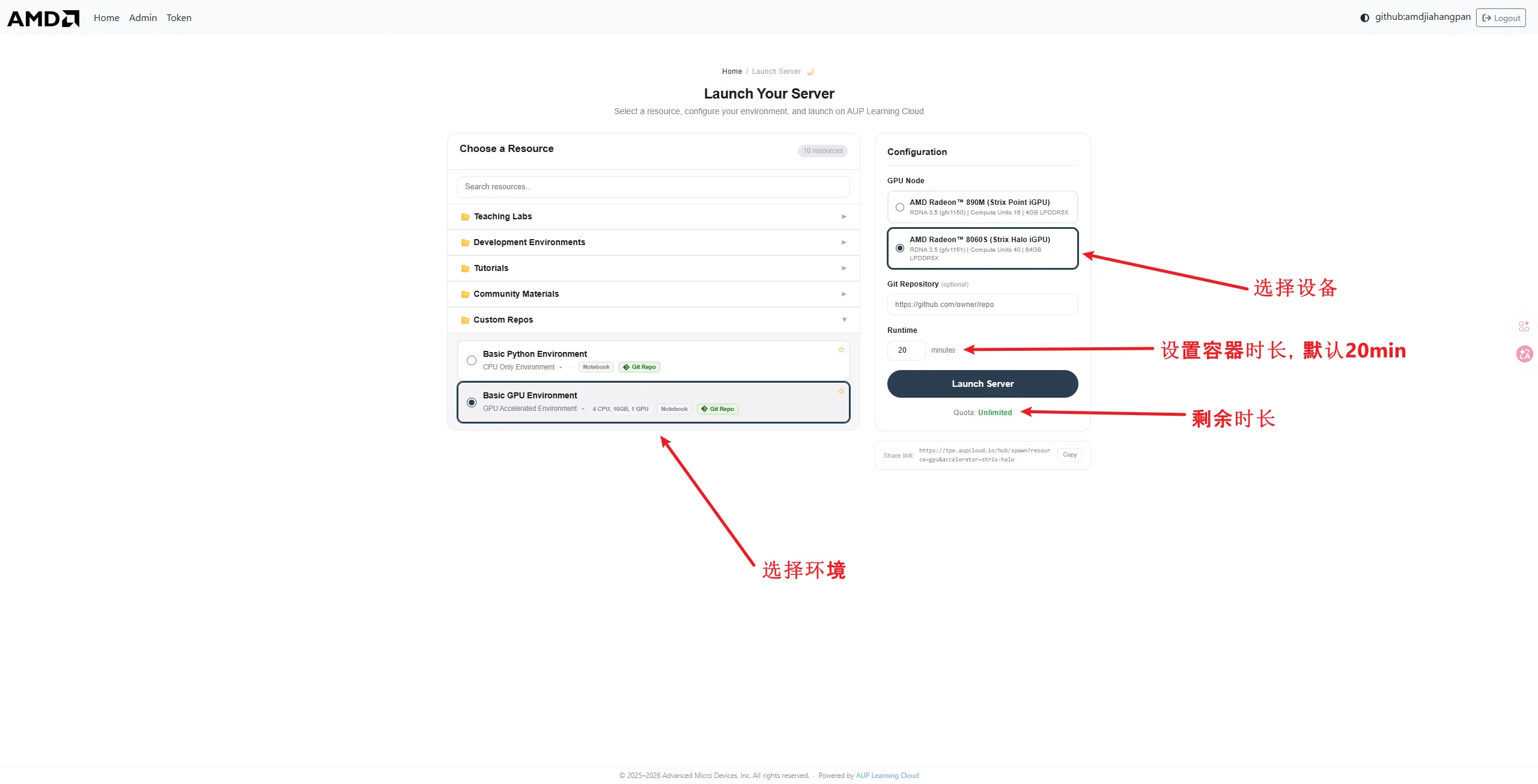Click the "Configuration" panel title
This screenshot has height=784, width=1538.
917,152
